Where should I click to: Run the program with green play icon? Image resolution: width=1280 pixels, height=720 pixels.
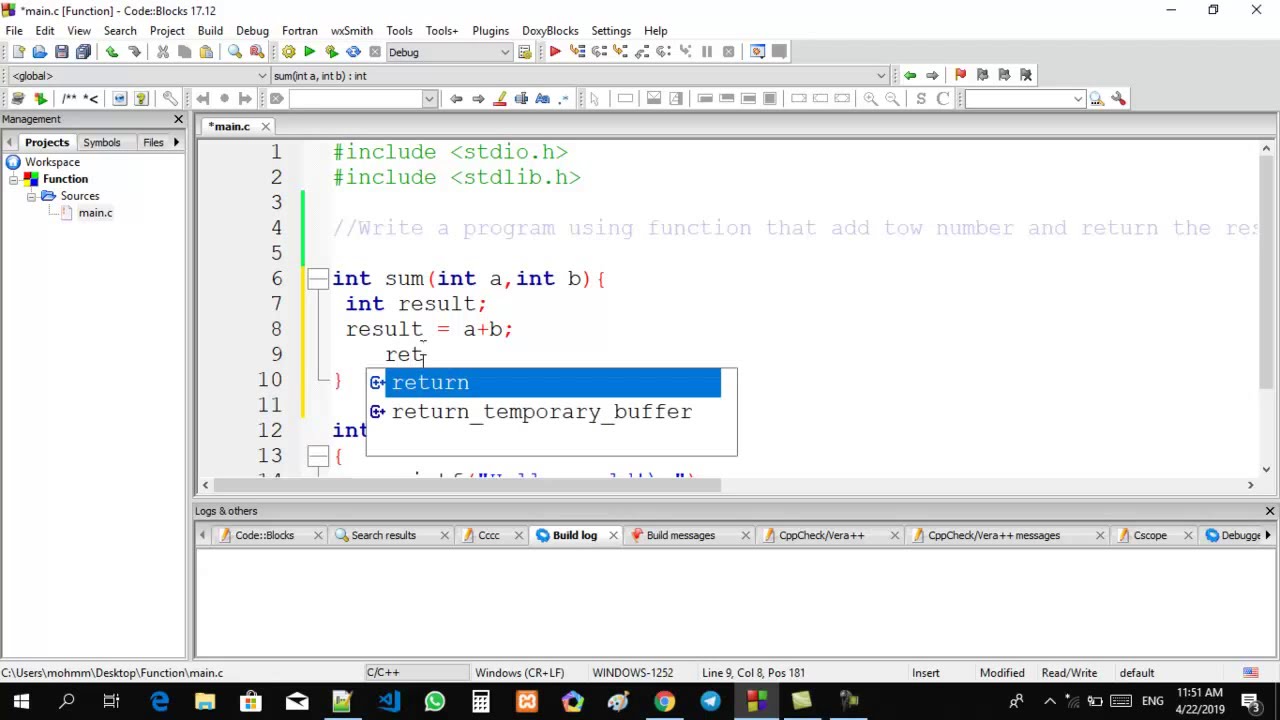[x=310, y=52]
